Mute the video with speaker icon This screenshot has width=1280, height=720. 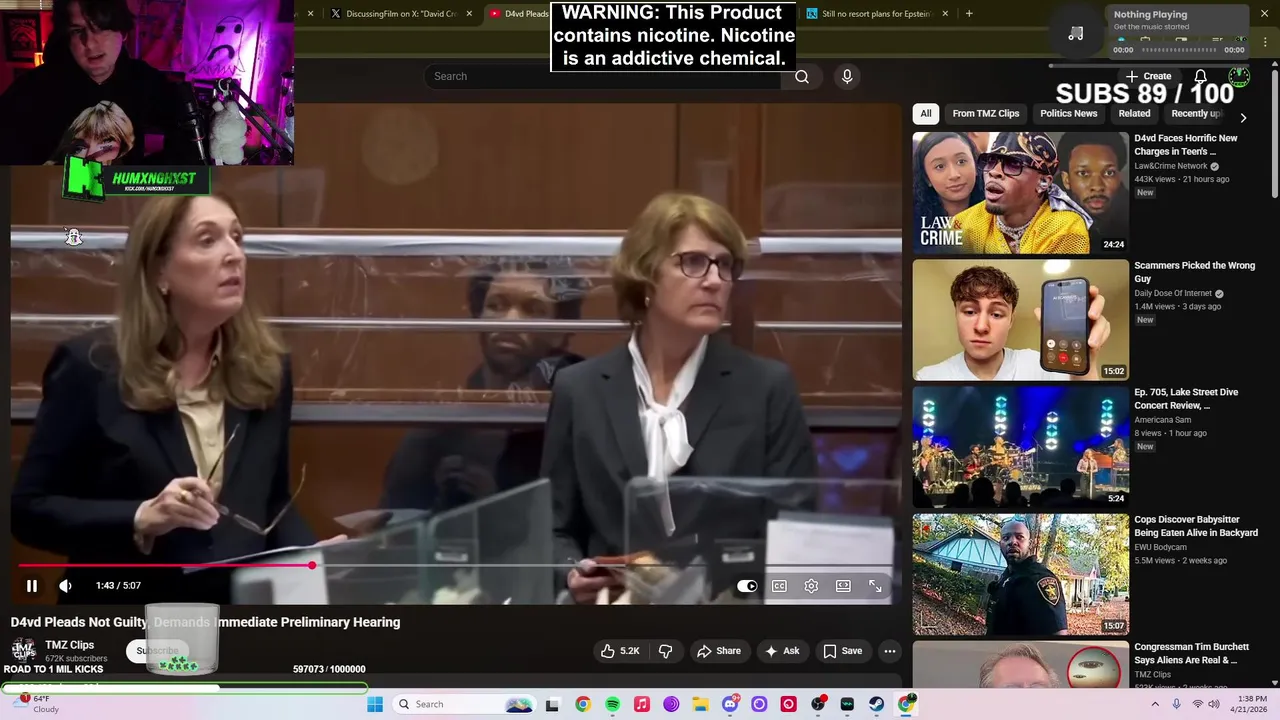[x=66, y=586]
